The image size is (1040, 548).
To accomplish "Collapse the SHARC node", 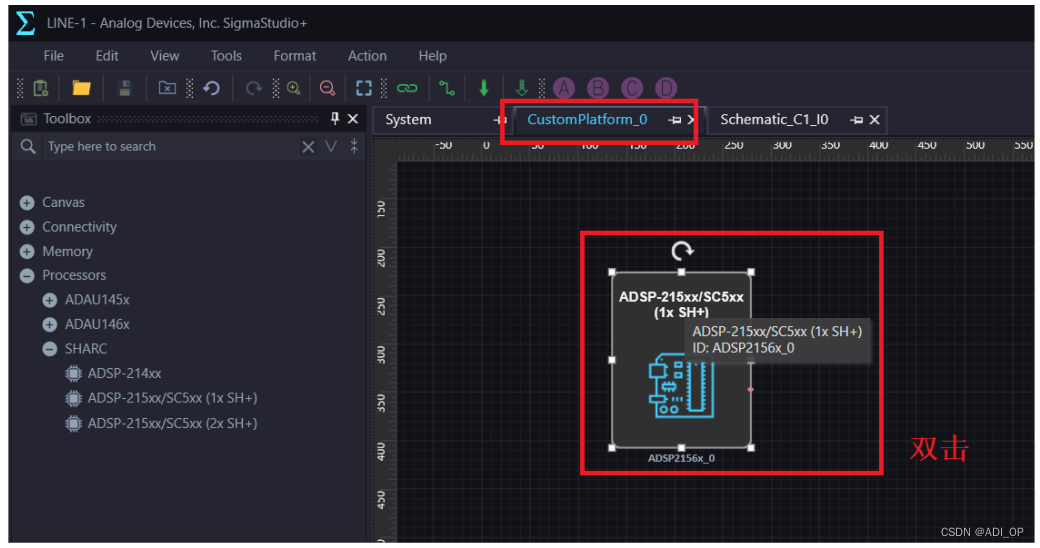I will tap(50, 349).
